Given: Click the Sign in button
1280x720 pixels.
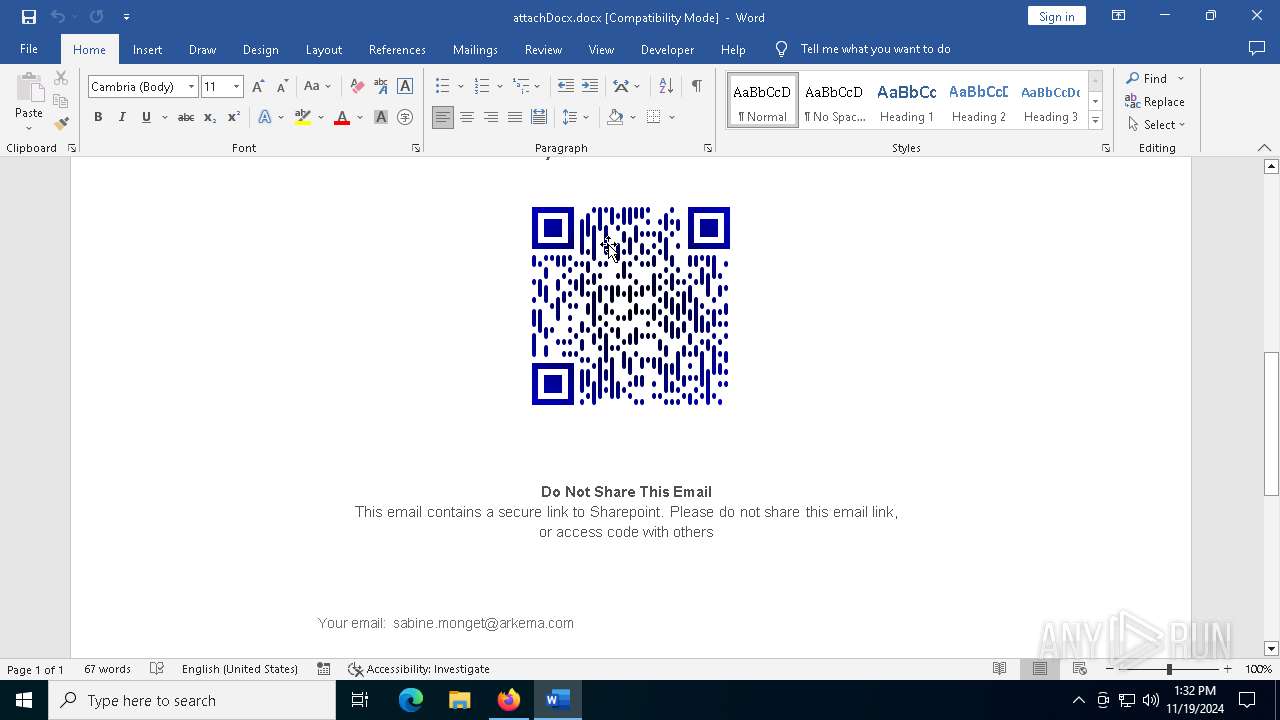Looking at the screenshot, I should 1056,16.
